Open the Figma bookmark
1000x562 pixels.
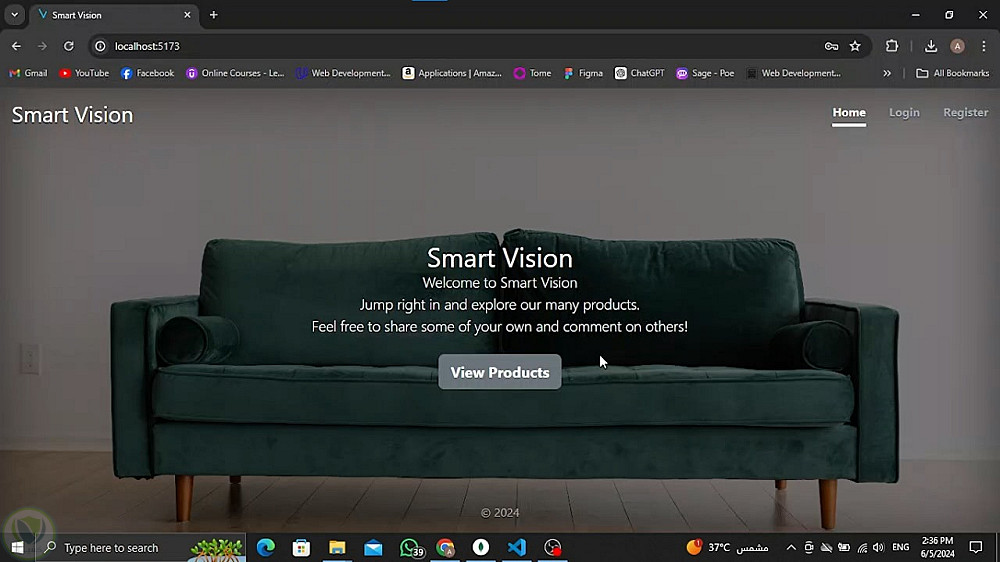click(x=583, y=73)
